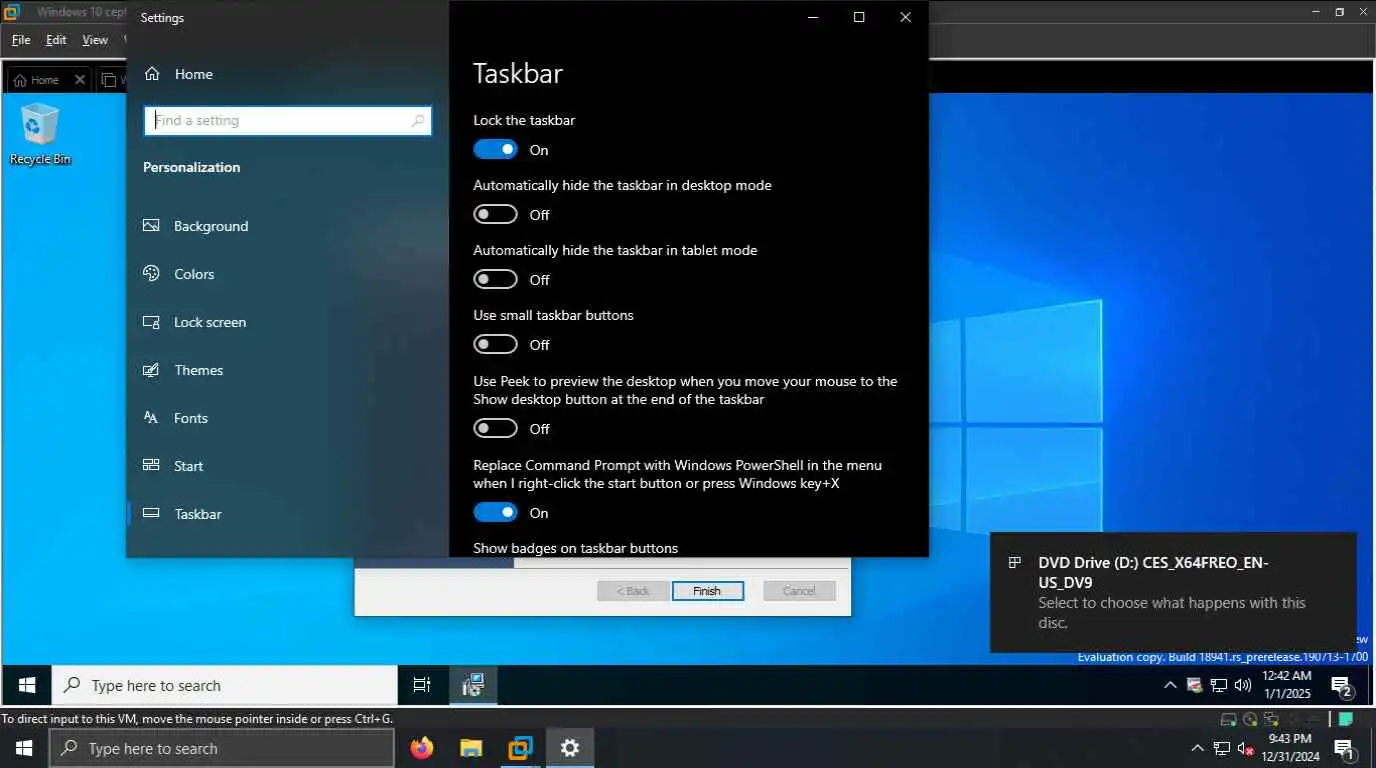
Task: Click VMware CD/DVD drive status icon
Action: 1250,719
